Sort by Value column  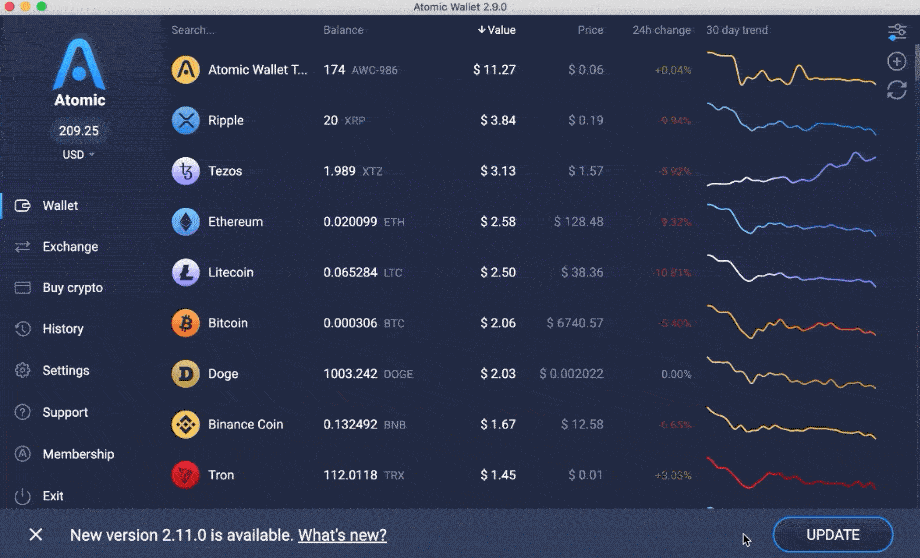(x=496, y=30)
